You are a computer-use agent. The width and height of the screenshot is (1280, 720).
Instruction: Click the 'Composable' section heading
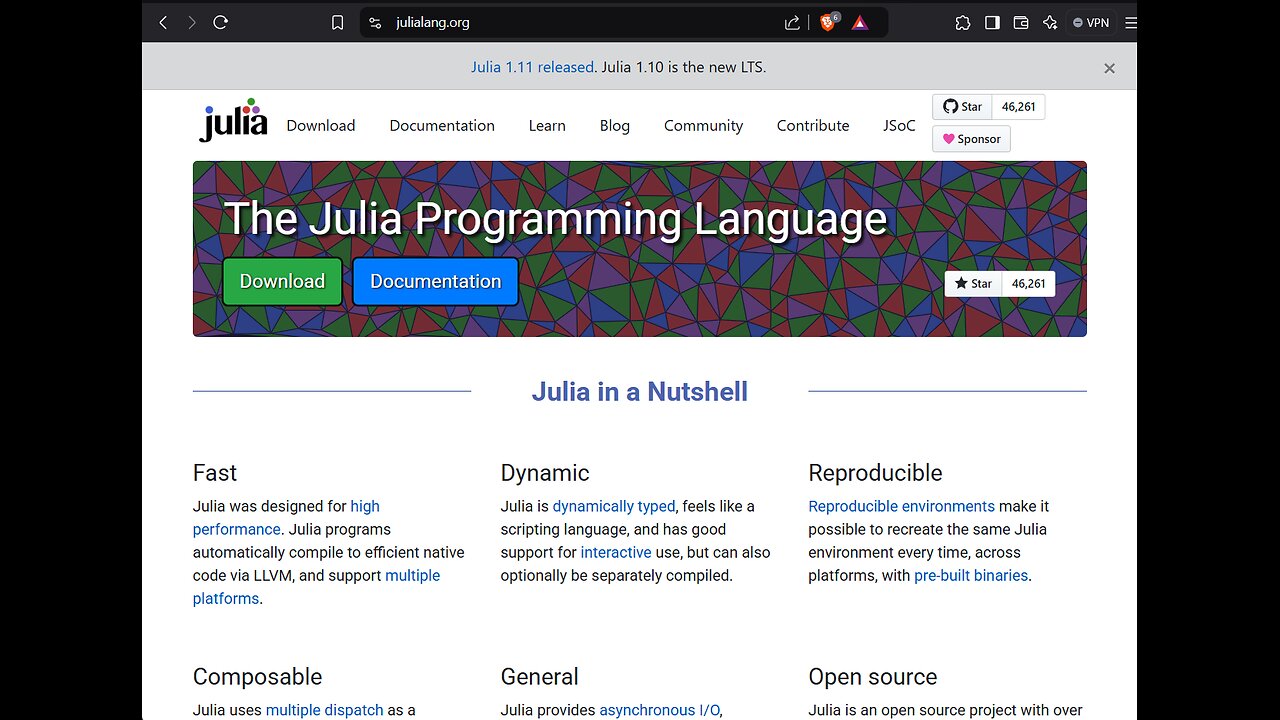257,677
